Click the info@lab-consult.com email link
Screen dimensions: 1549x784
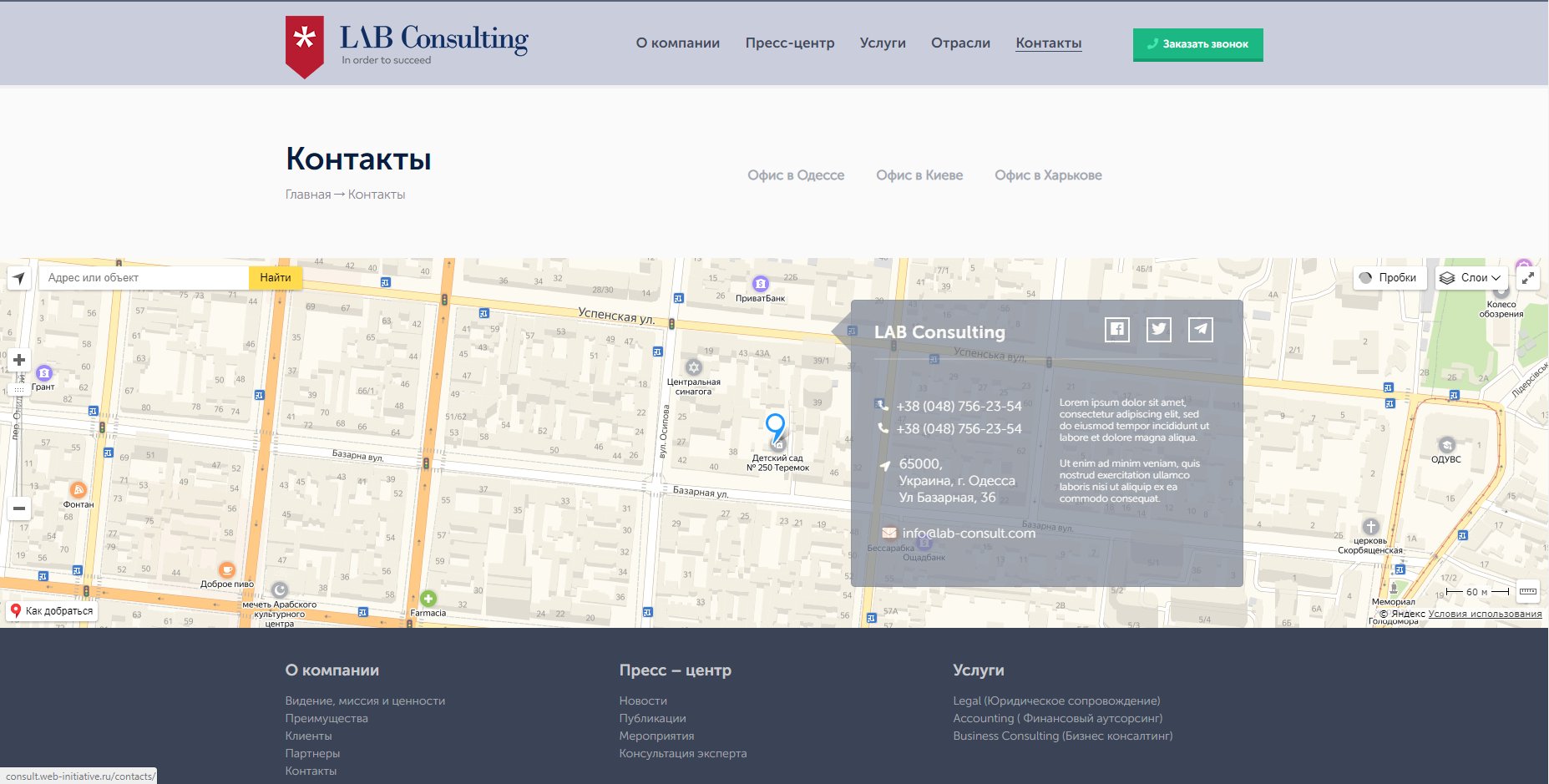(969, 533)
